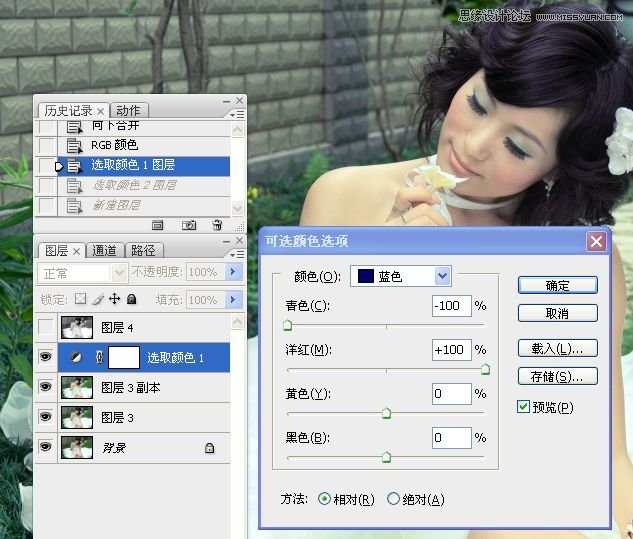Image resolution: width=633 pixels, height=539 pixels.
Task: Click the new snapshot camera icon in History panel
Action: 189,225
